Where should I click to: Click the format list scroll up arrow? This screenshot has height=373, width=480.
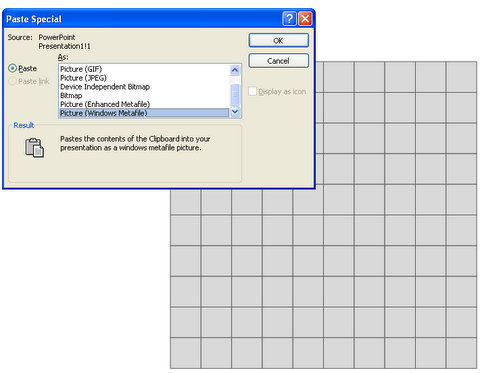[x=235, y=70]
